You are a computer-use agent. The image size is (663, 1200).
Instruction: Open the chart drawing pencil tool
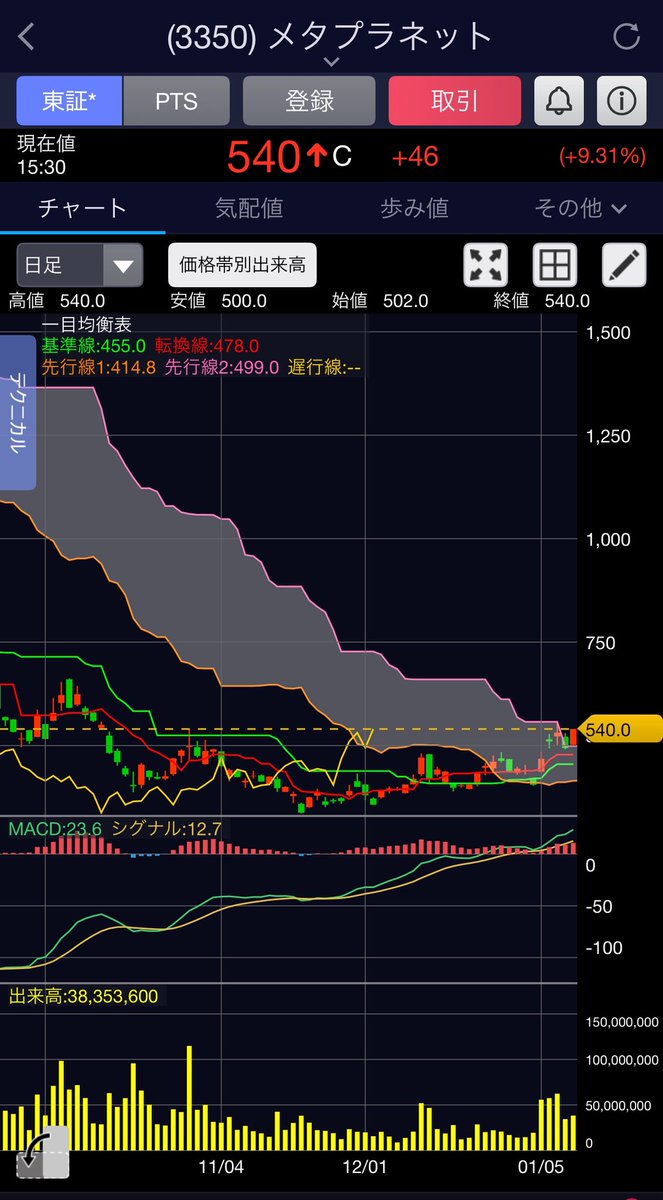click(x=624, y=266)
